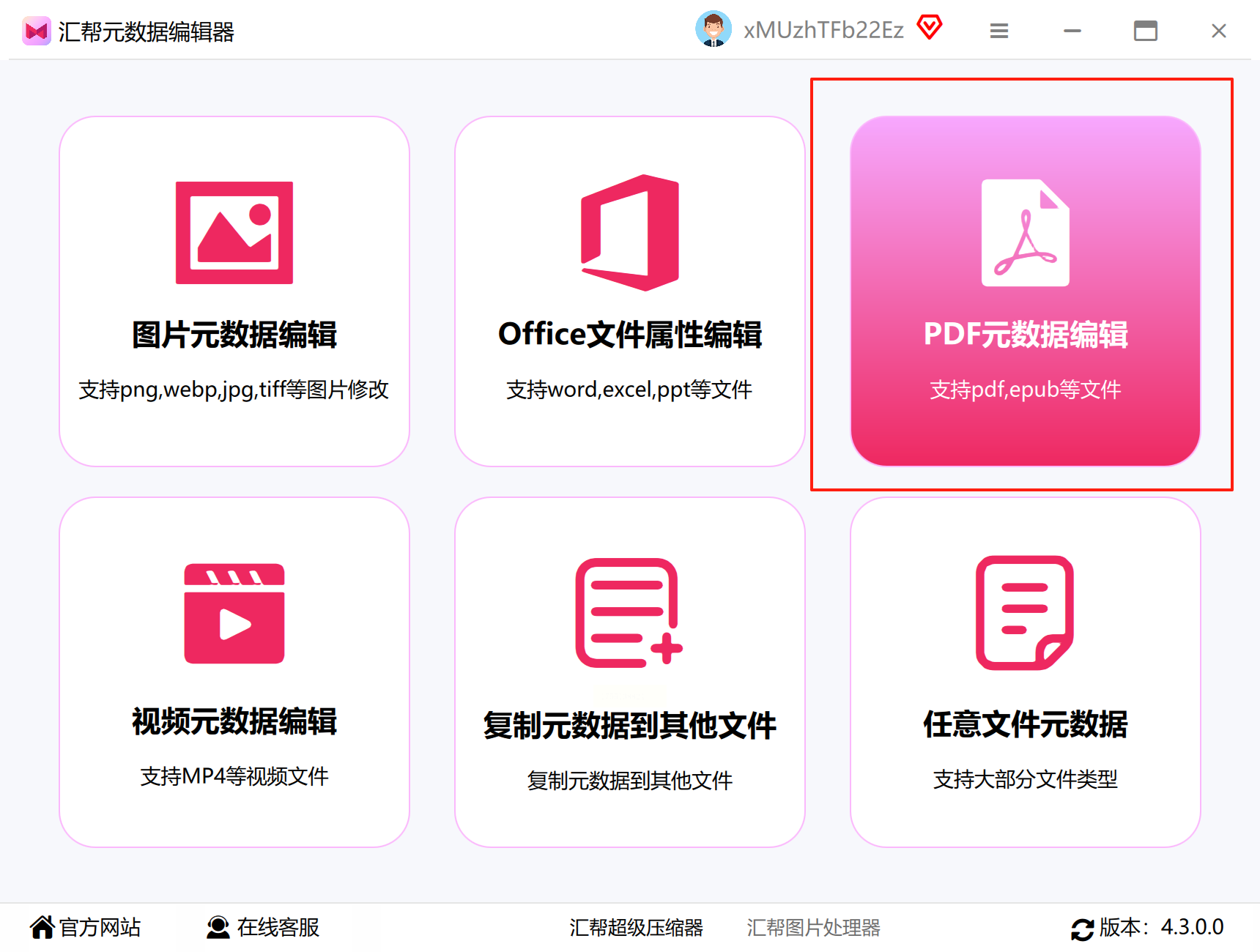Screen dimensions: 1260x952
Task: Open the hamburger menu in title bar
Action: pos(999,31)
